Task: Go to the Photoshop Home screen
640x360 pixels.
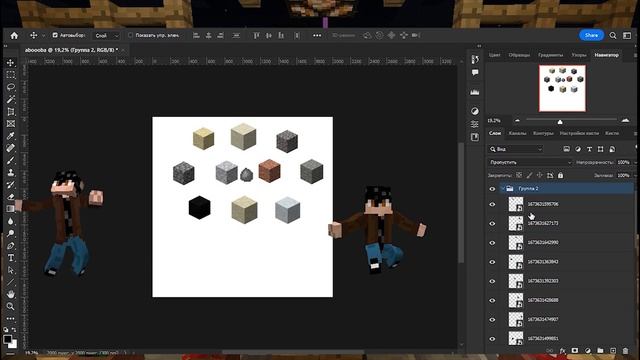Action: [14, 36]
